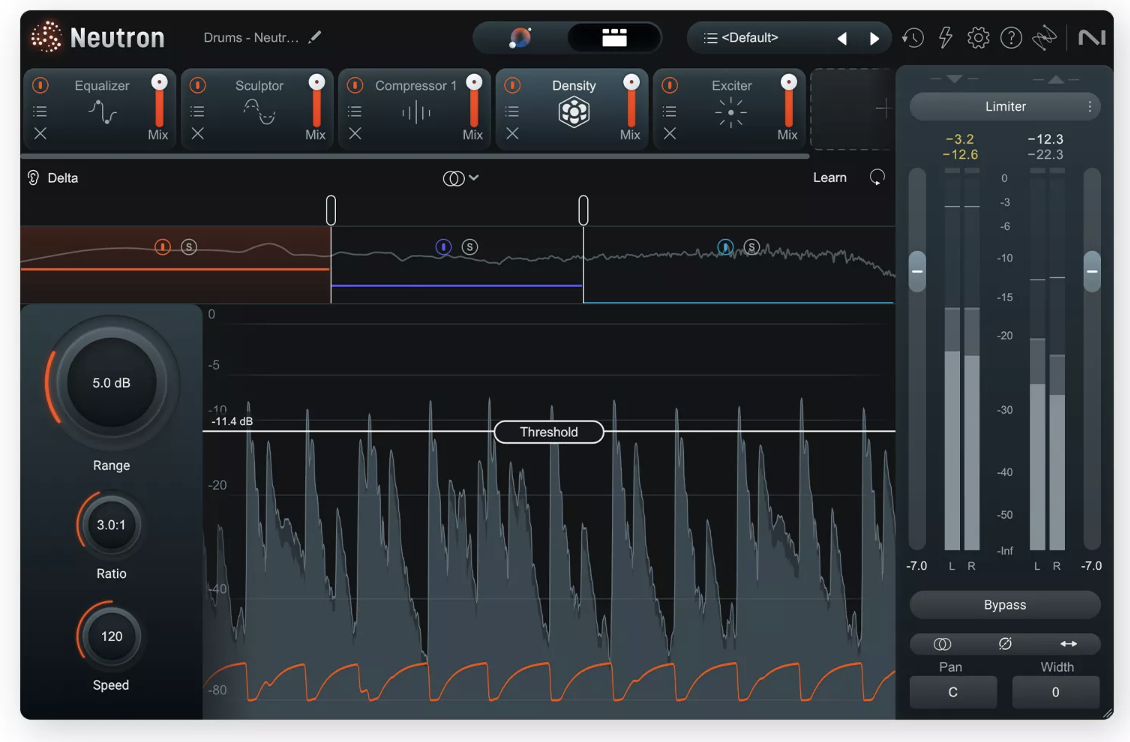Image resolution: width=1130 pixels, height=742 pixels.
Task: Click the reset loop icon beside Learn
Action: (x=877, y=177)
